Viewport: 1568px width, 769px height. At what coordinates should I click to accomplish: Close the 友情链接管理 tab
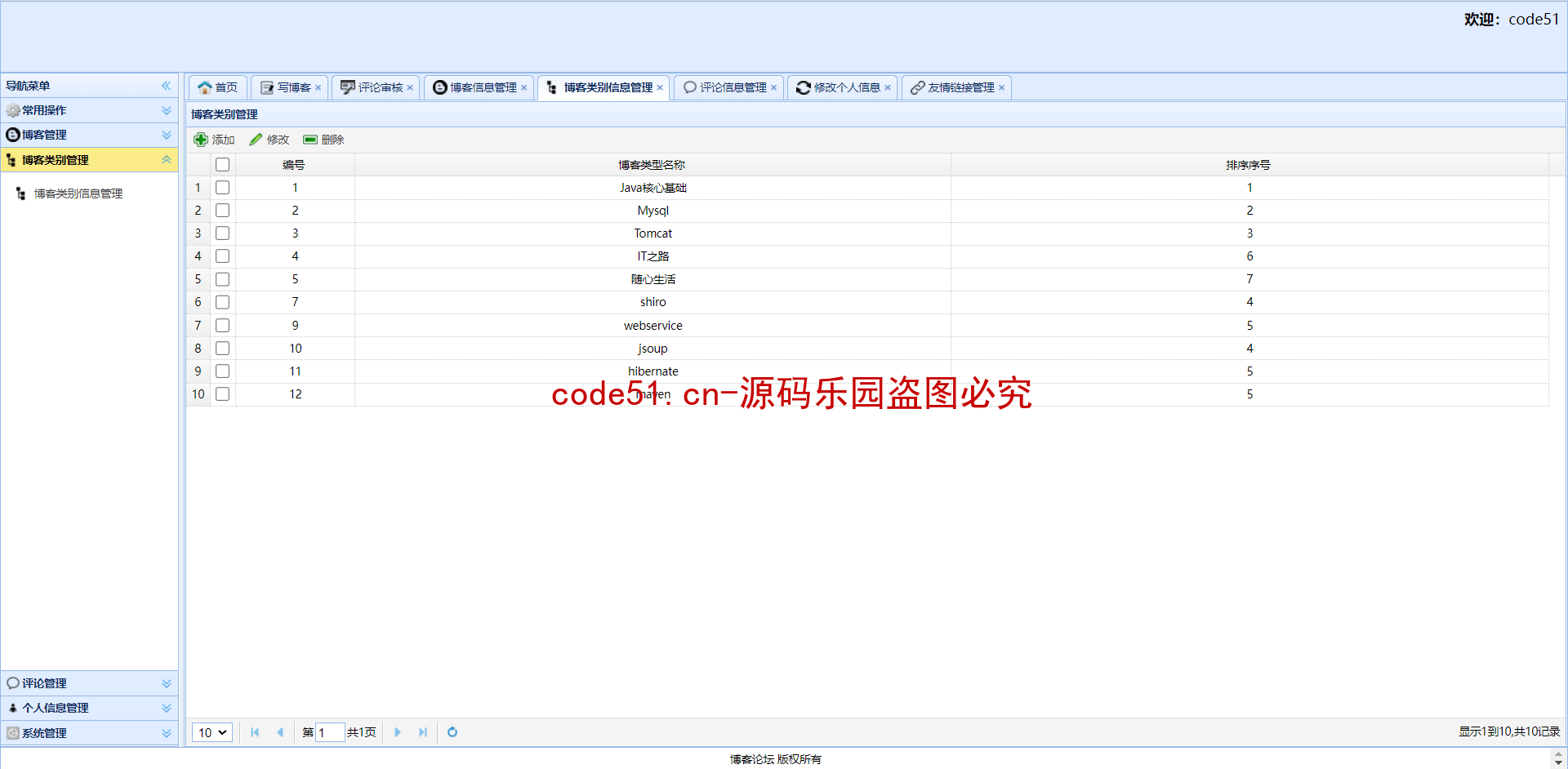[x=1002, y=88]
